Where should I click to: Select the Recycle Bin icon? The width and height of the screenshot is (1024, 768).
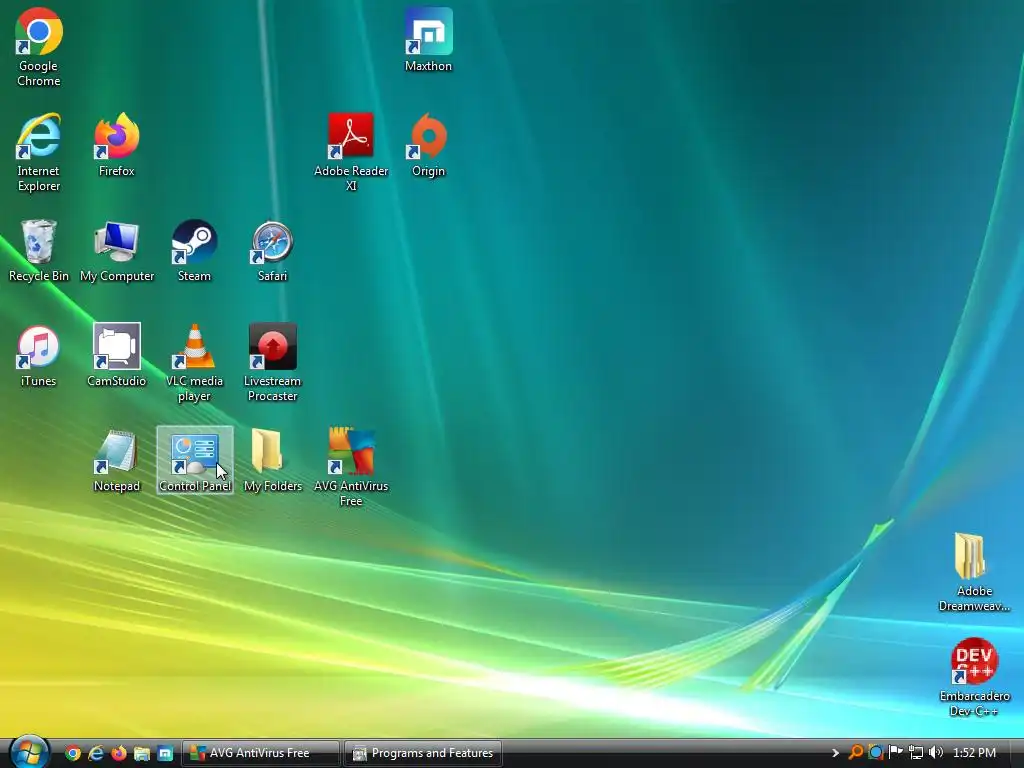click(39, 250)
